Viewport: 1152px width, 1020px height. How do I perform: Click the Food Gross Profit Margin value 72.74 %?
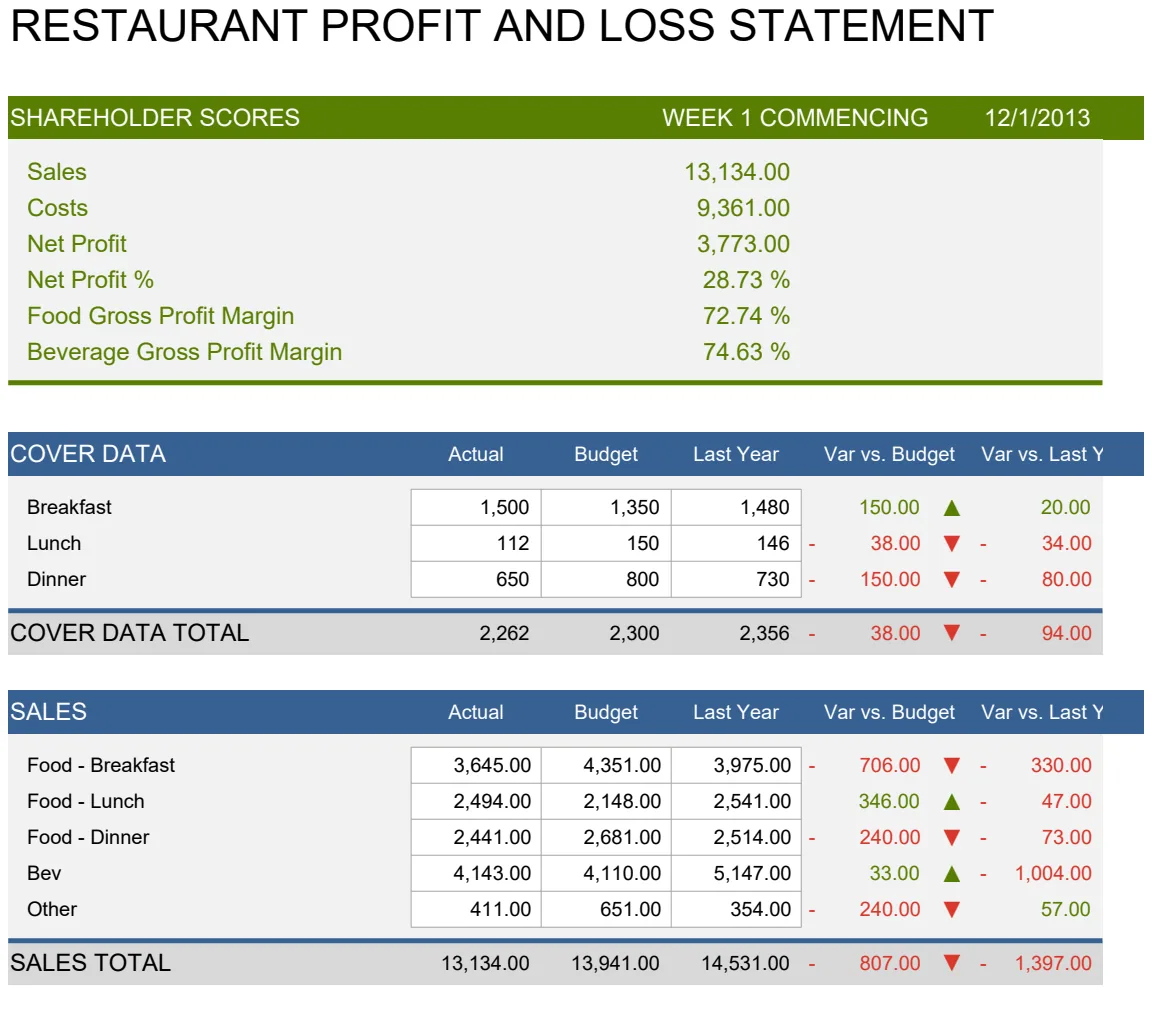pos(746,316)
